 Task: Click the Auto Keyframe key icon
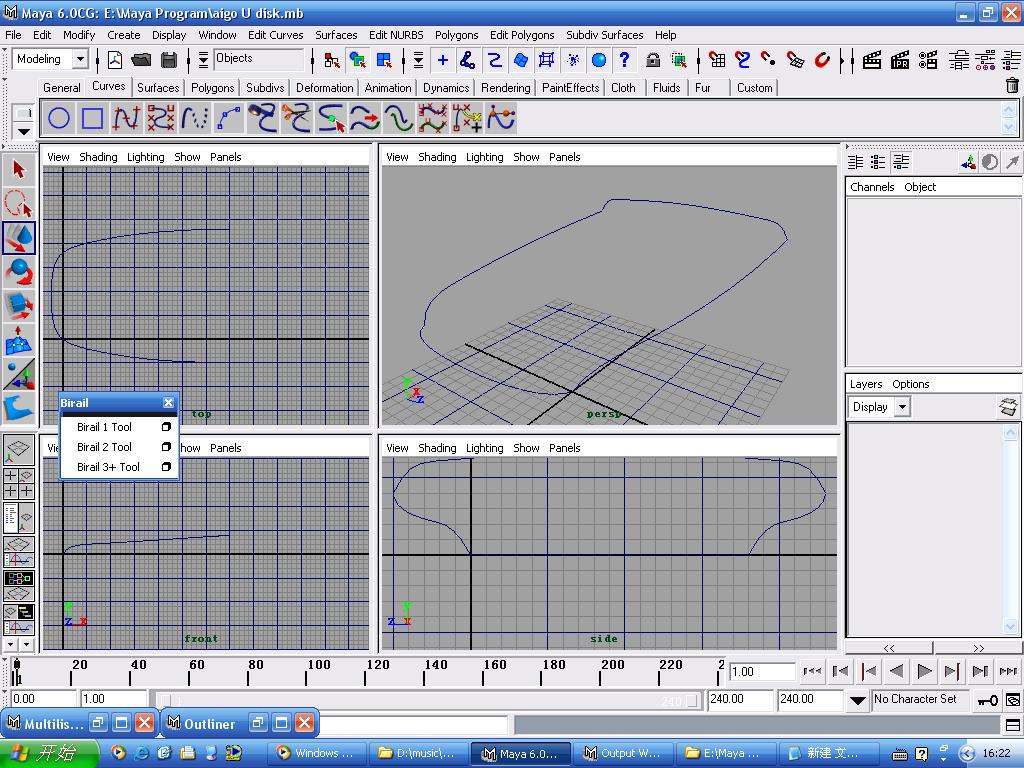(987, 700)
